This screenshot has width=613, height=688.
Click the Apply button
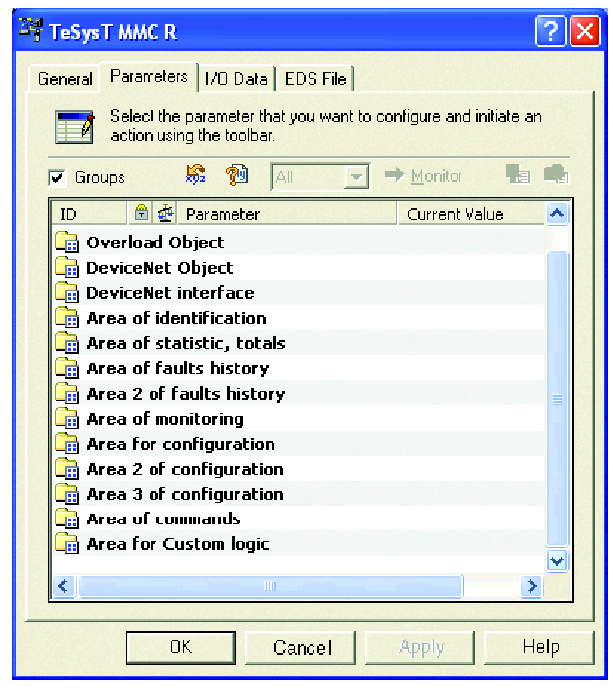click(421, 648)
